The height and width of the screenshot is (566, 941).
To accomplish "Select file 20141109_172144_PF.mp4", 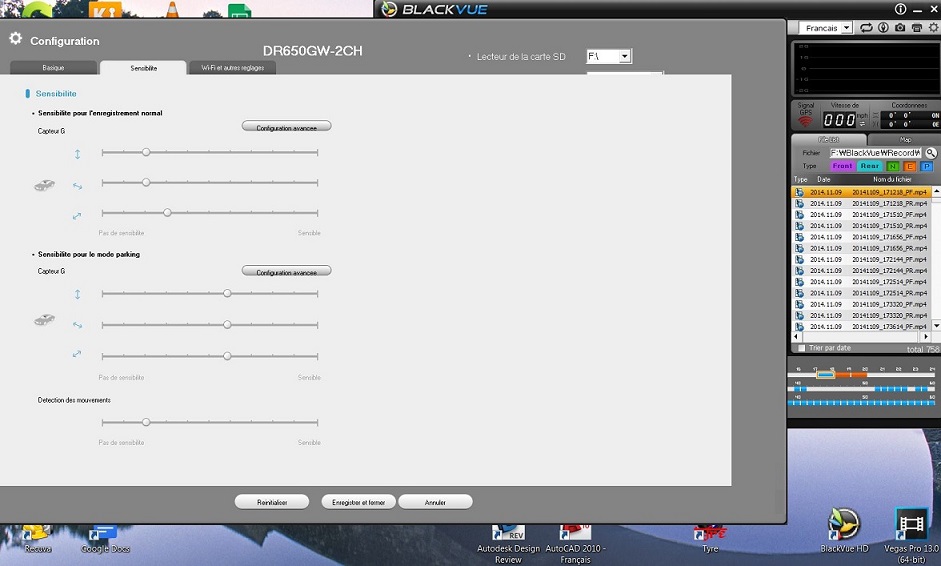I will (862, 259).
